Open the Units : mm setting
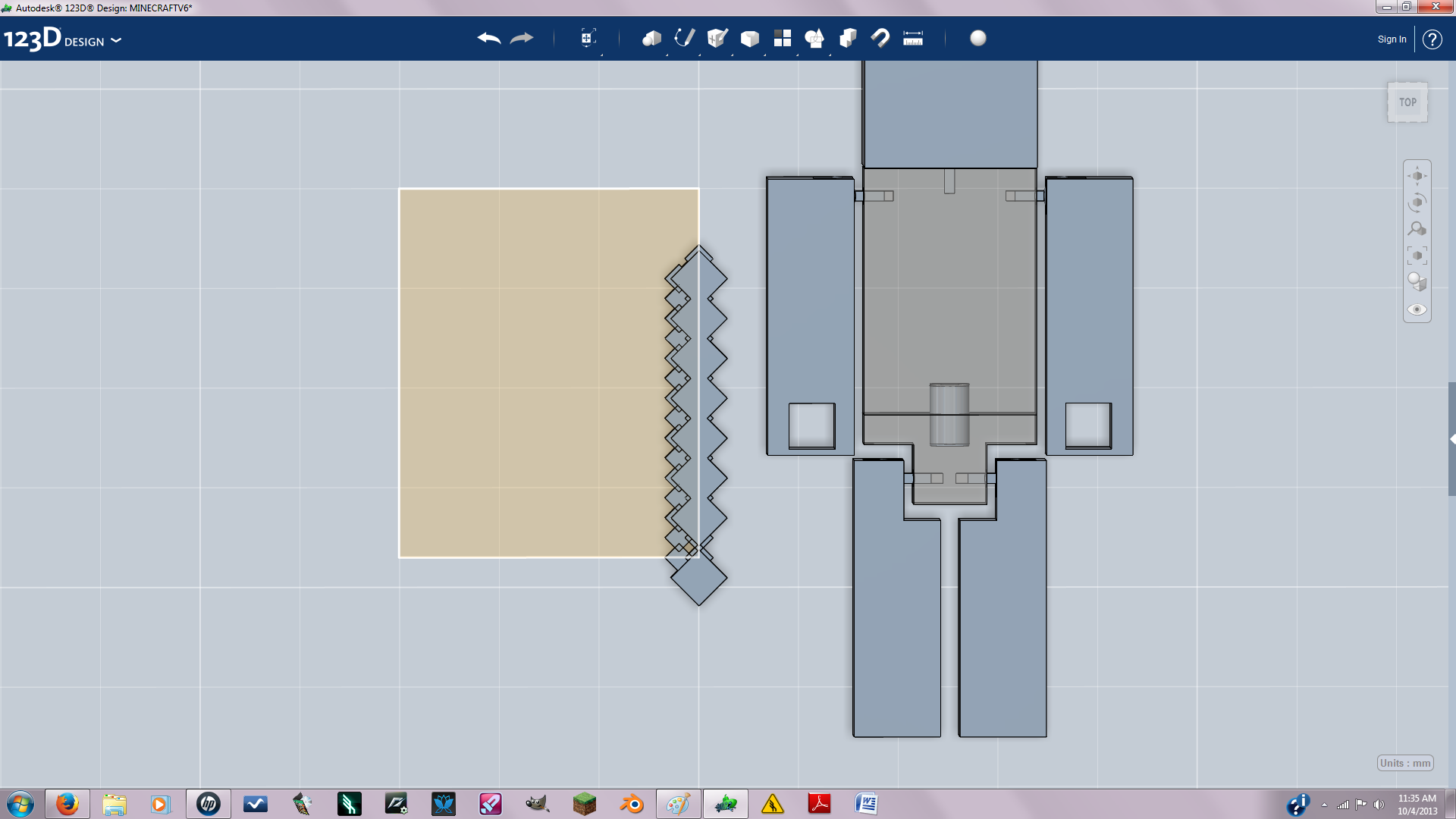This screenshot has width=1456, height=819. 1405,763
